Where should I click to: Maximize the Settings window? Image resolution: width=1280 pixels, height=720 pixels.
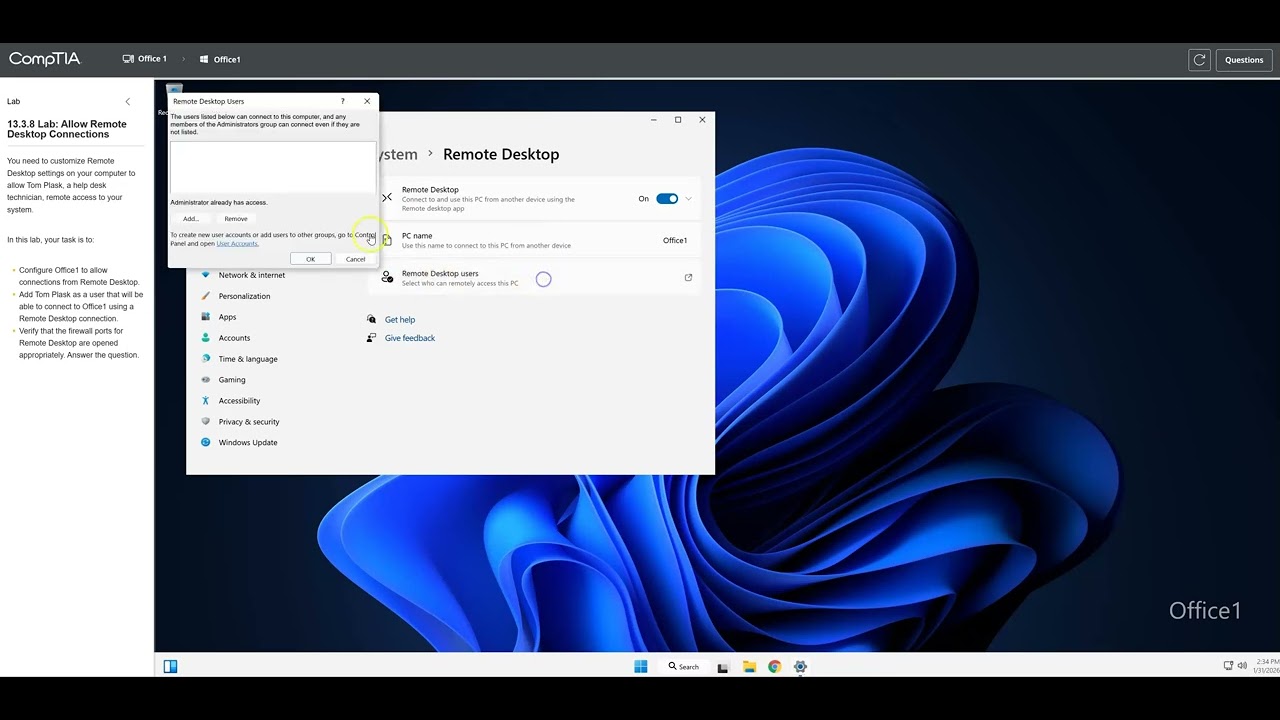pyautogui.click(x=678, y=120)
